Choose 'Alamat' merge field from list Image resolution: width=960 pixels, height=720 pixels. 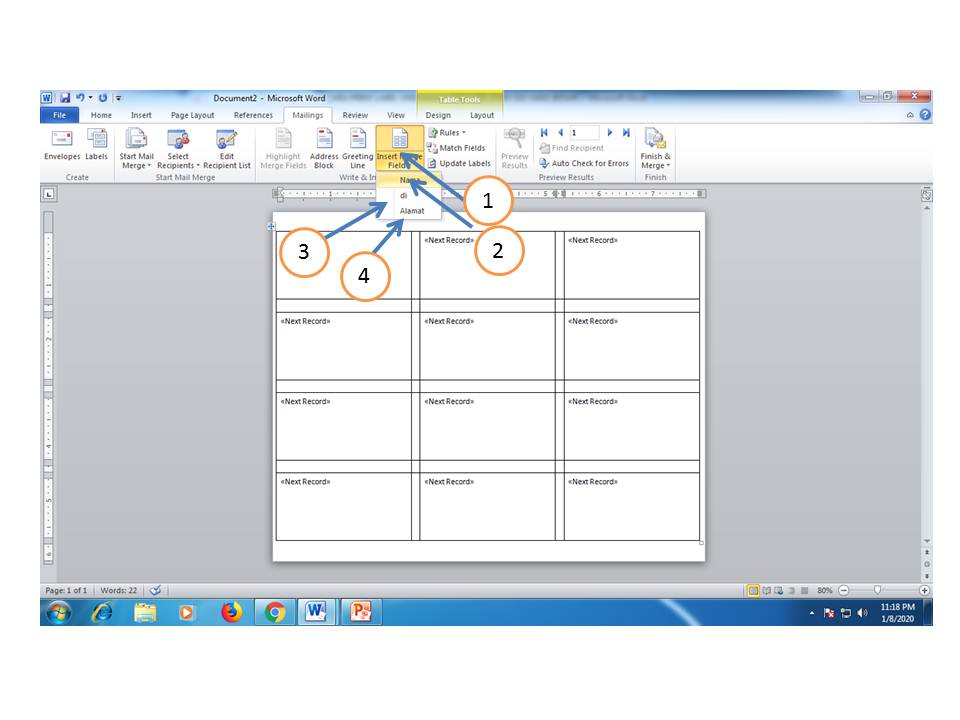[x=408, y=211]
